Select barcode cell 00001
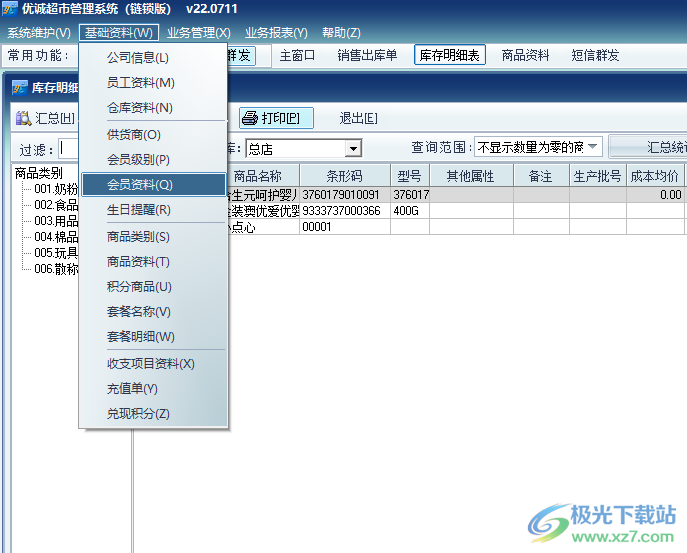This screenshot has height=553, width=687. (x=345, y=227)
